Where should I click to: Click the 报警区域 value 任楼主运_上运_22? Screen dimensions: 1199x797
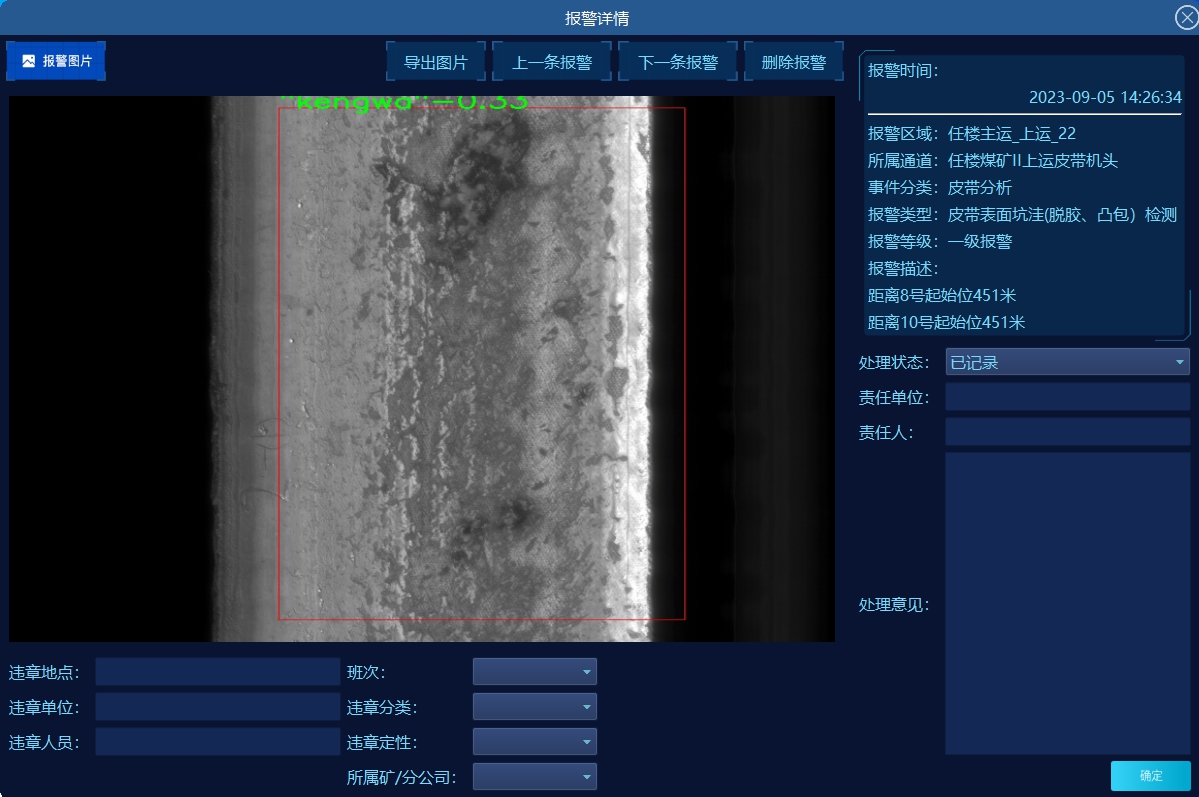1012,134
